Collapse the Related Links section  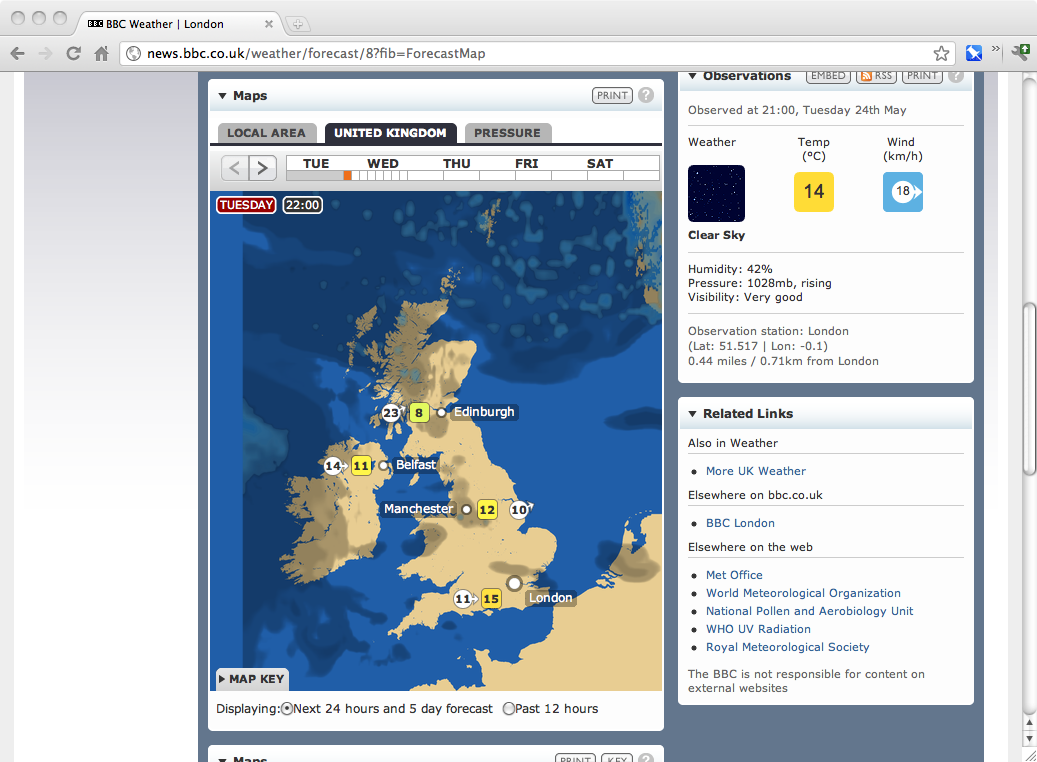692,414
